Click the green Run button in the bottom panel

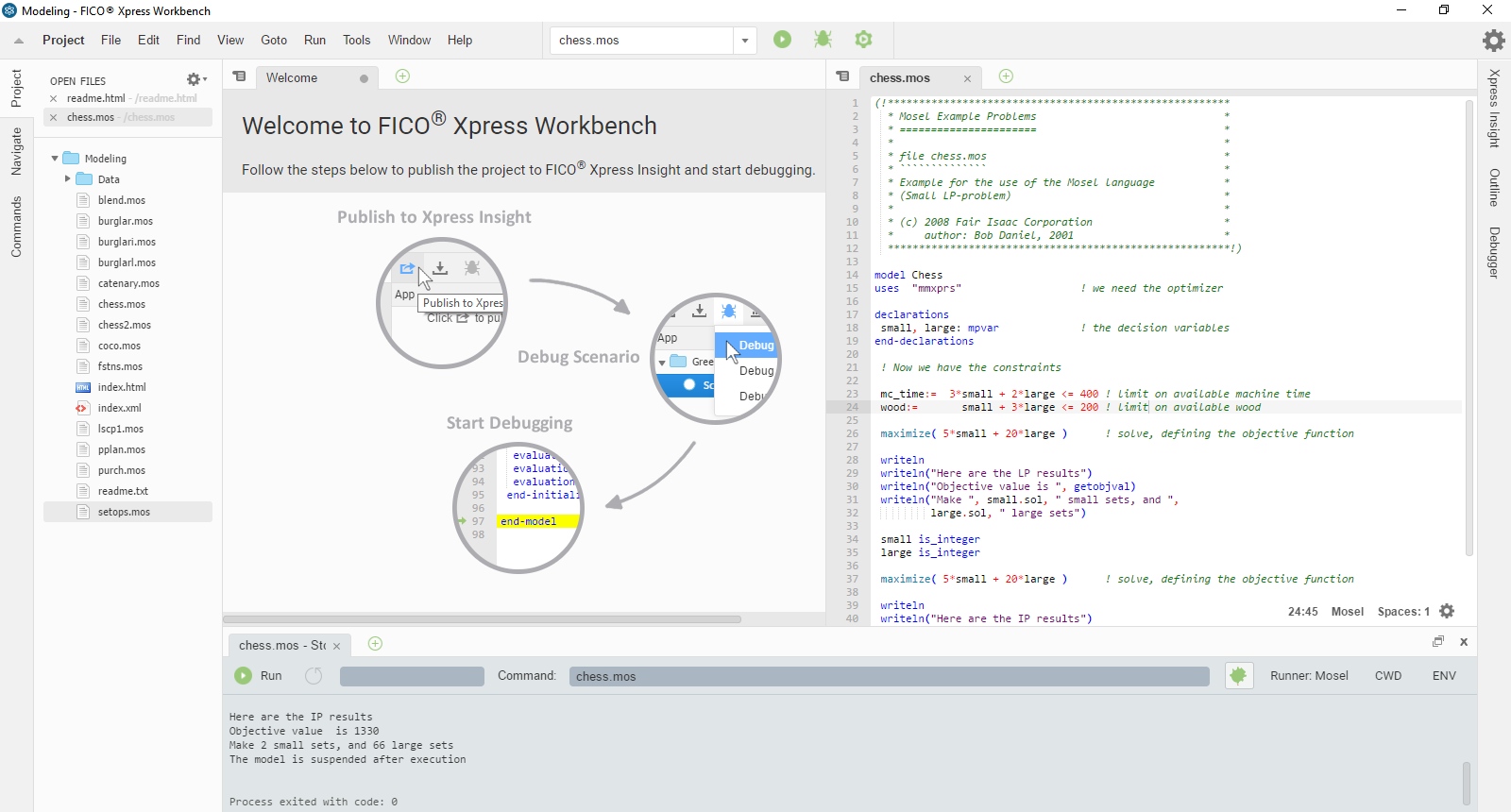point(258,675)
